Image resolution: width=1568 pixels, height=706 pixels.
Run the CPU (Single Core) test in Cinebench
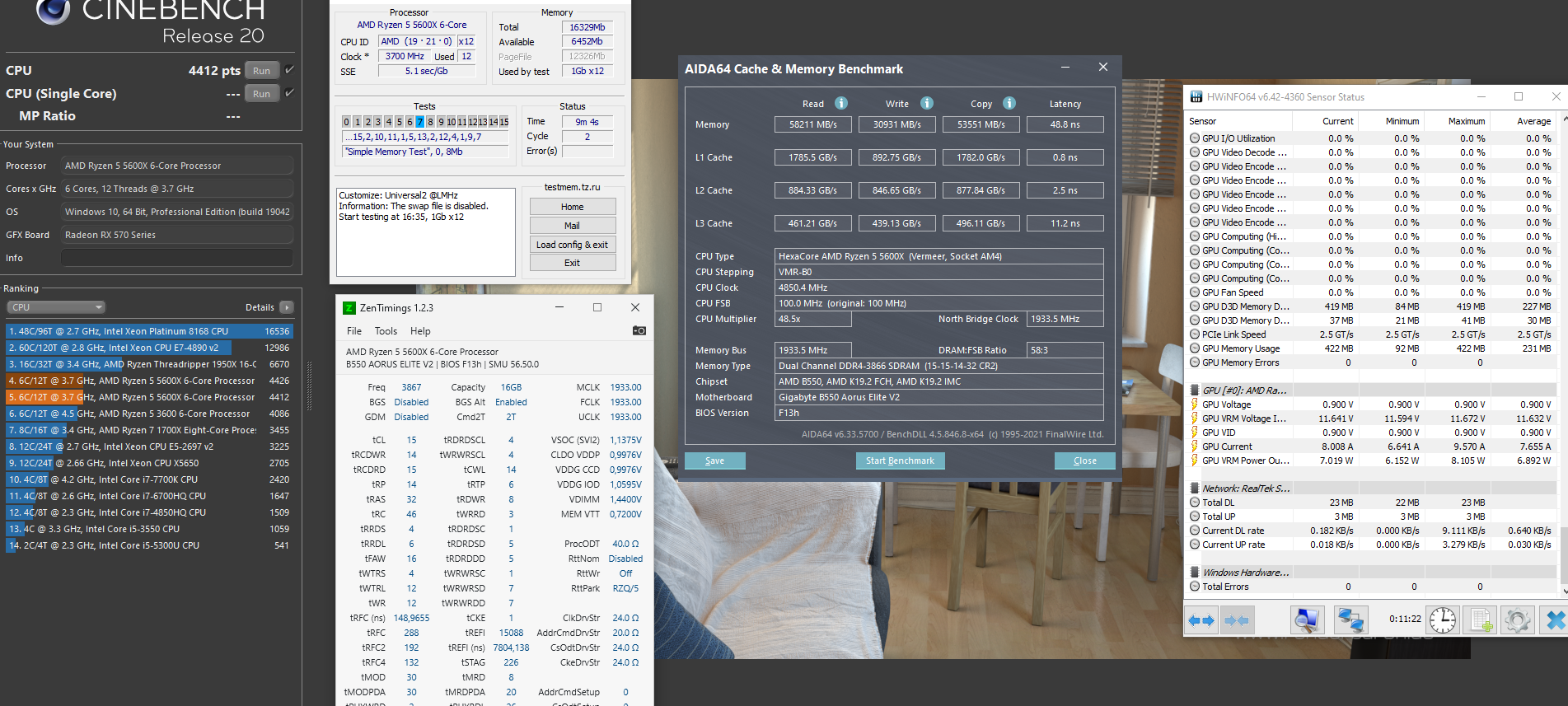coord(261,94)
